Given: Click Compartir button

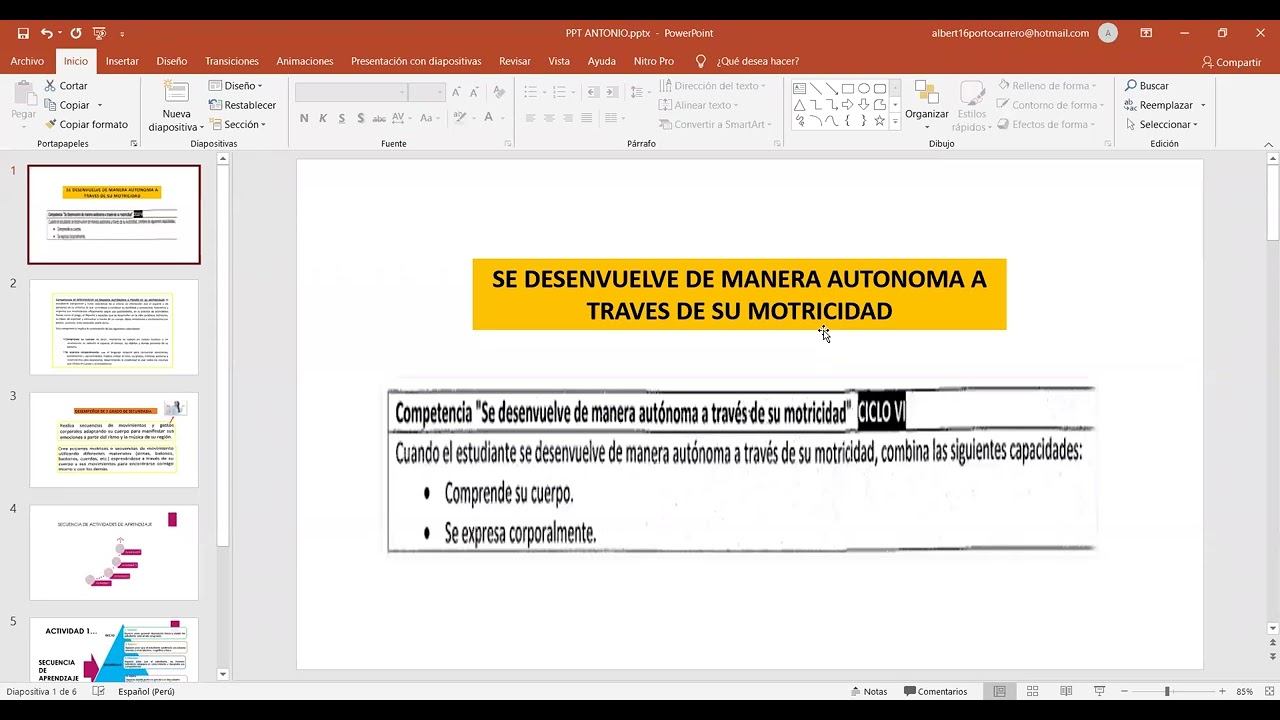Looking at the screenshot, I should (x=1231, y=62).
